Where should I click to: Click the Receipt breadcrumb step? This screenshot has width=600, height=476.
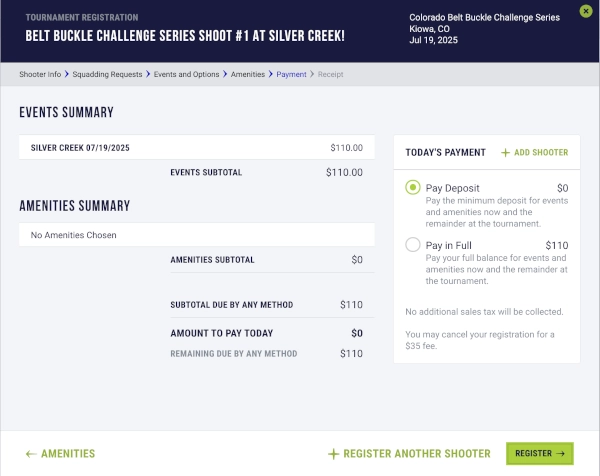coord(331,74)
